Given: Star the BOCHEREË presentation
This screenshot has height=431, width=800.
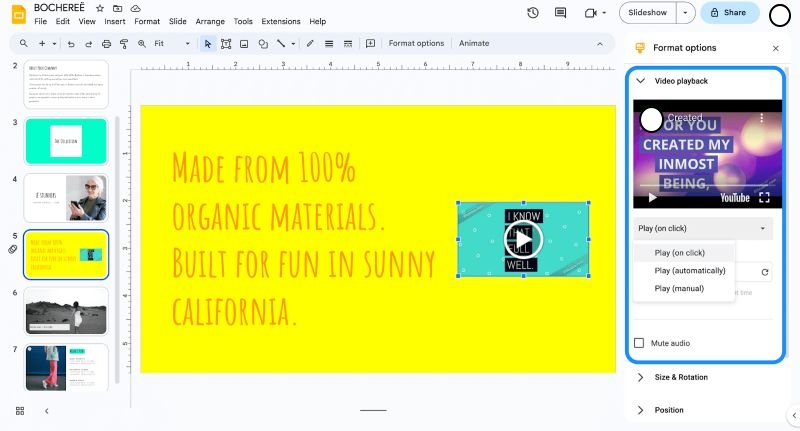Looking at the screenshot, I should click(x=100, y=8).
